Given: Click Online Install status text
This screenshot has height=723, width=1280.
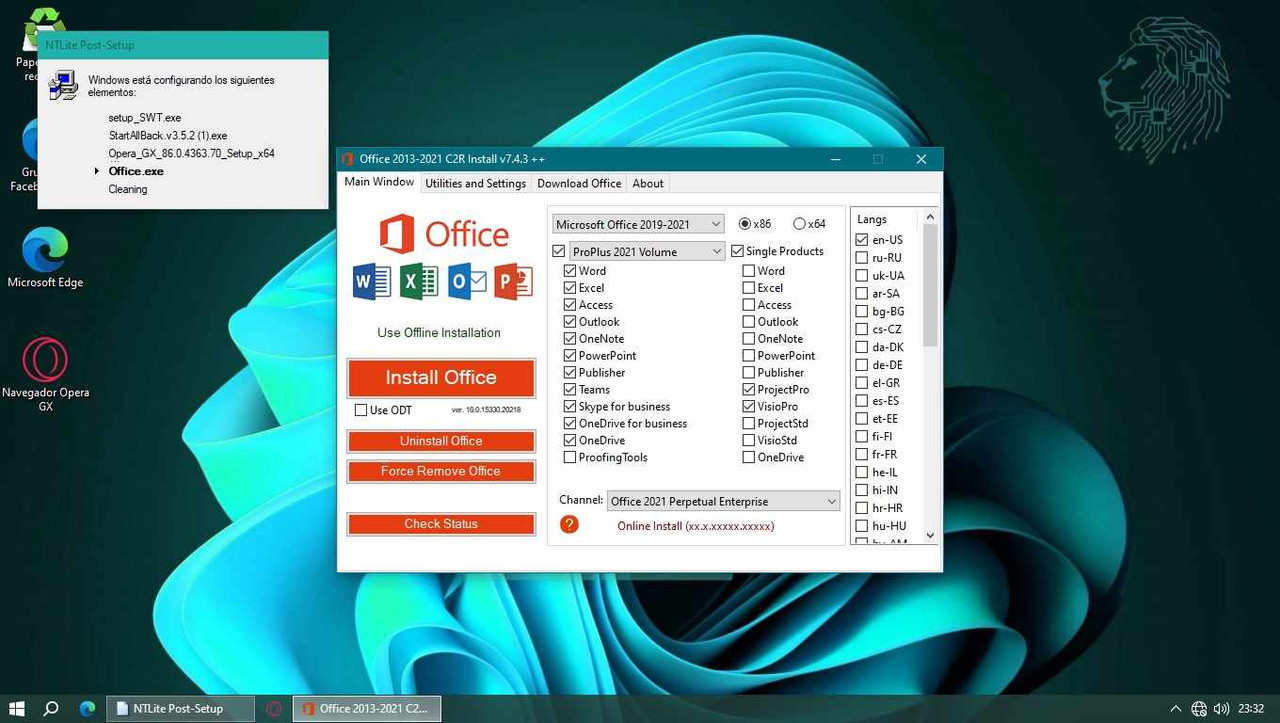Looking at the screenshot, I should pyautogui.click(x=696, y=526).
